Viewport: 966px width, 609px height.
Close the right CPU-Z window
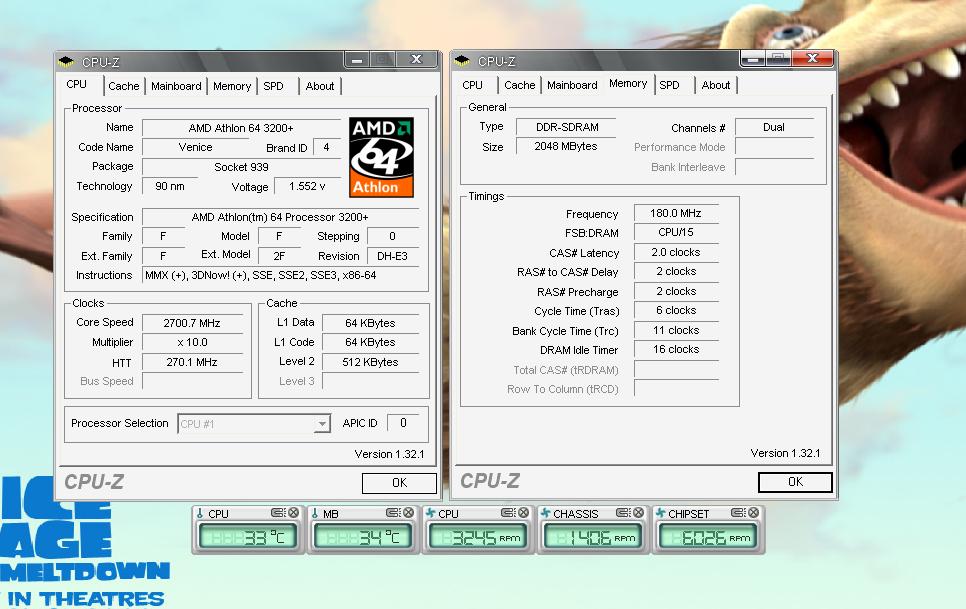813,58
